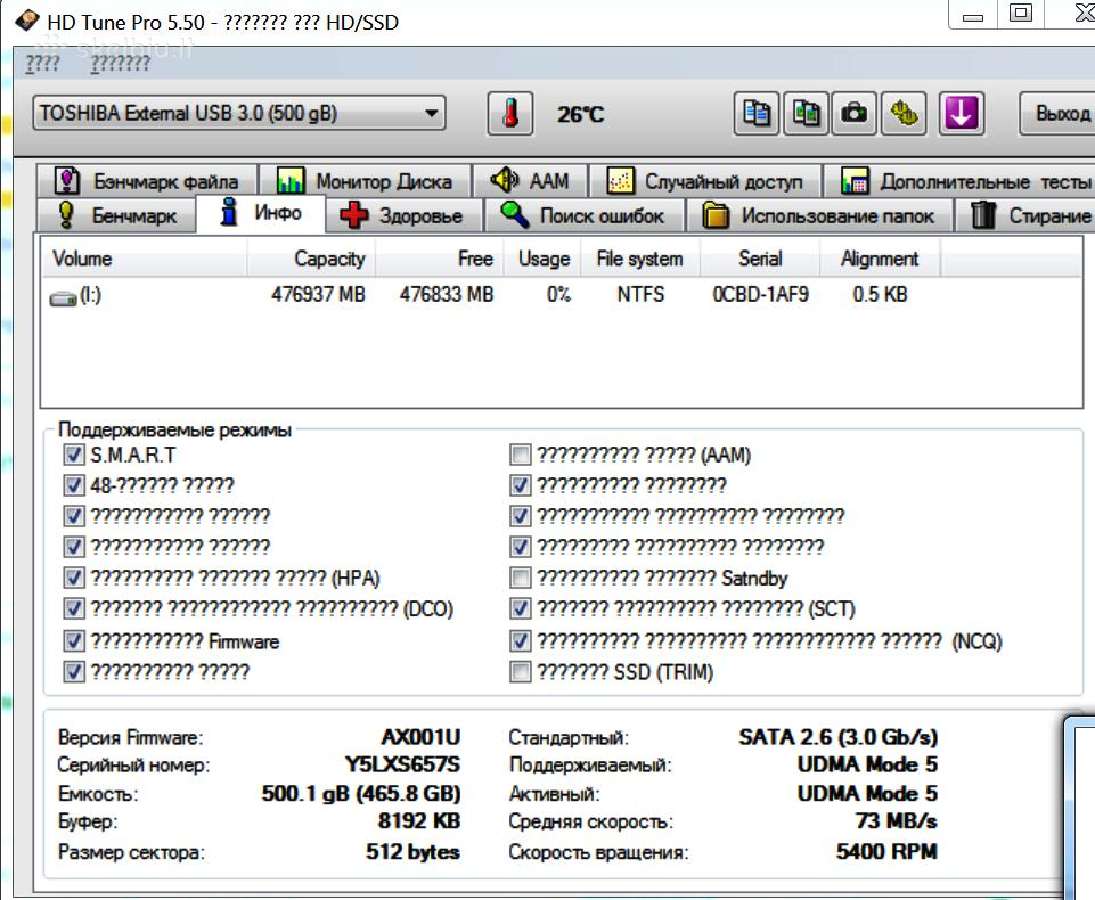Click the 5400 RPM rotation speed value

pyautogui.click(x=887, y=852)
